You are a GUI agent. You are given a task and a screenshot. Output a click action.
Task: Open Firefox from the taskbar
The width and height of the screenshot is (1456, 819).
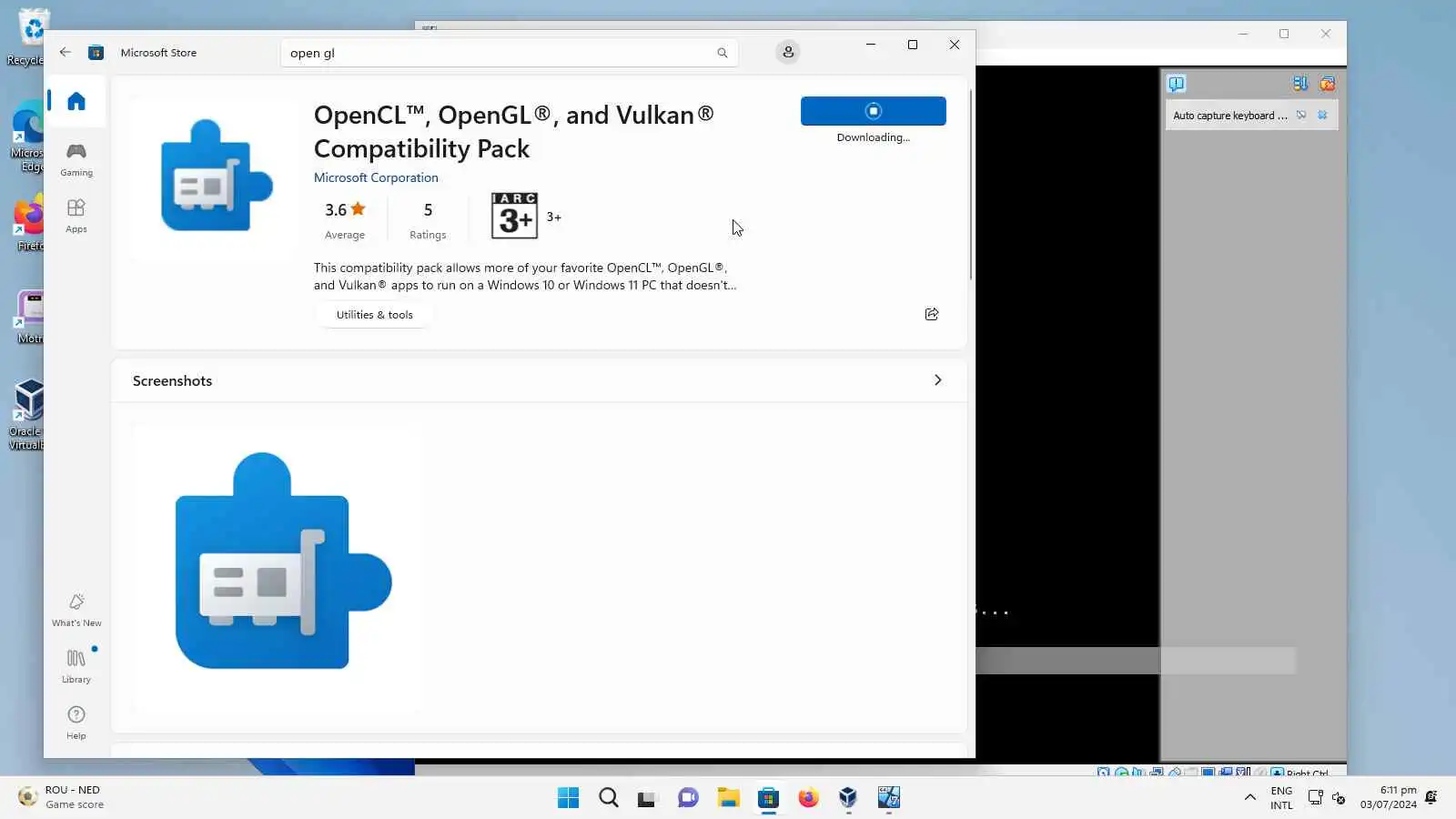(x=808, y=798)
